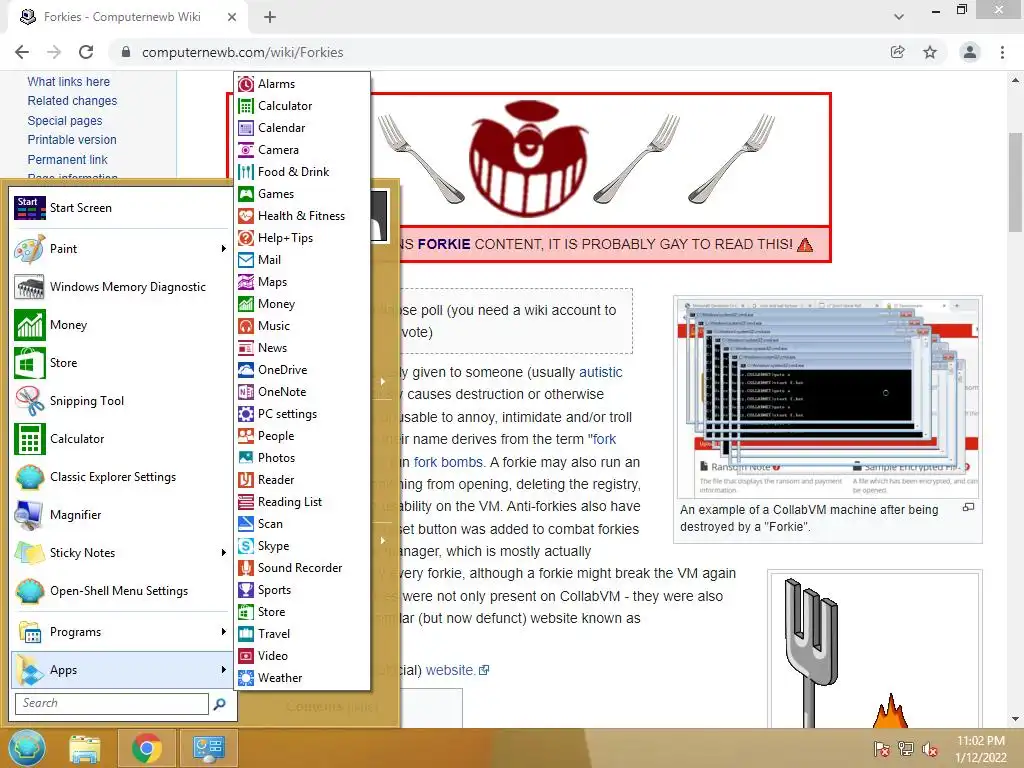Open the tab search dropdown chevron
The width and height of the screenshot is (1024, 768).
(899, 17)
